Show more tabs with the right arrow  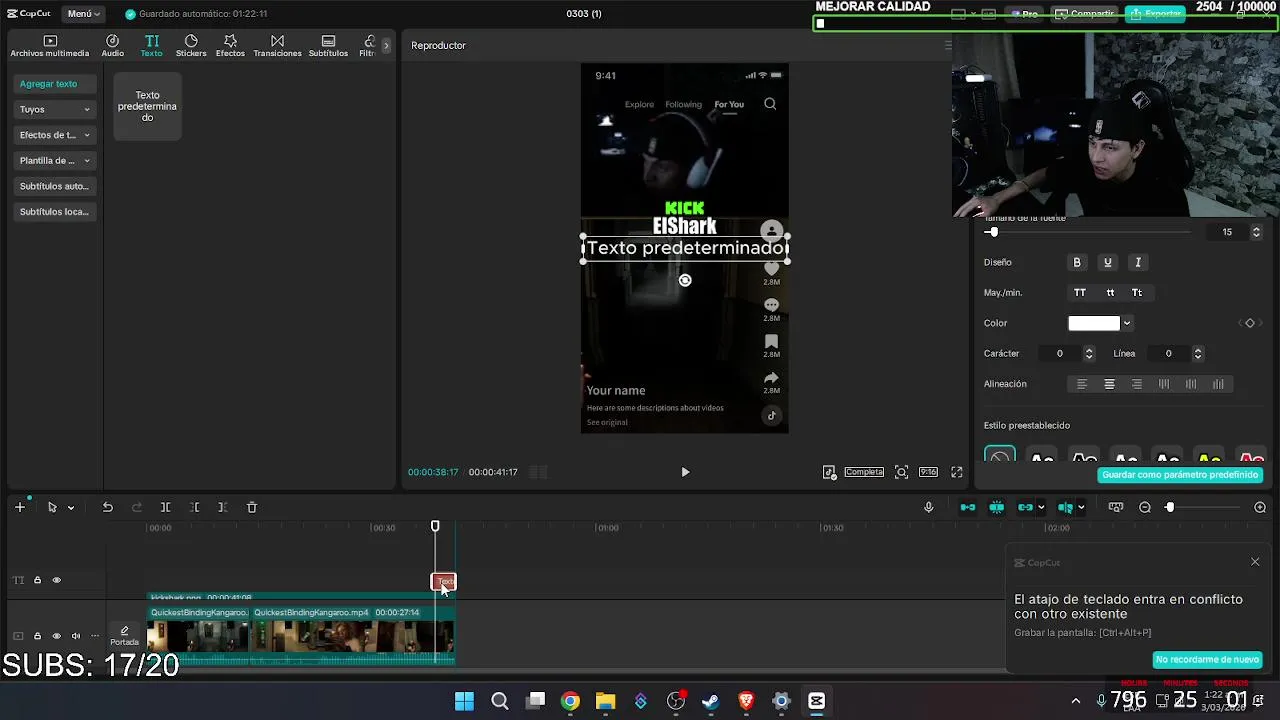(386, 46)
